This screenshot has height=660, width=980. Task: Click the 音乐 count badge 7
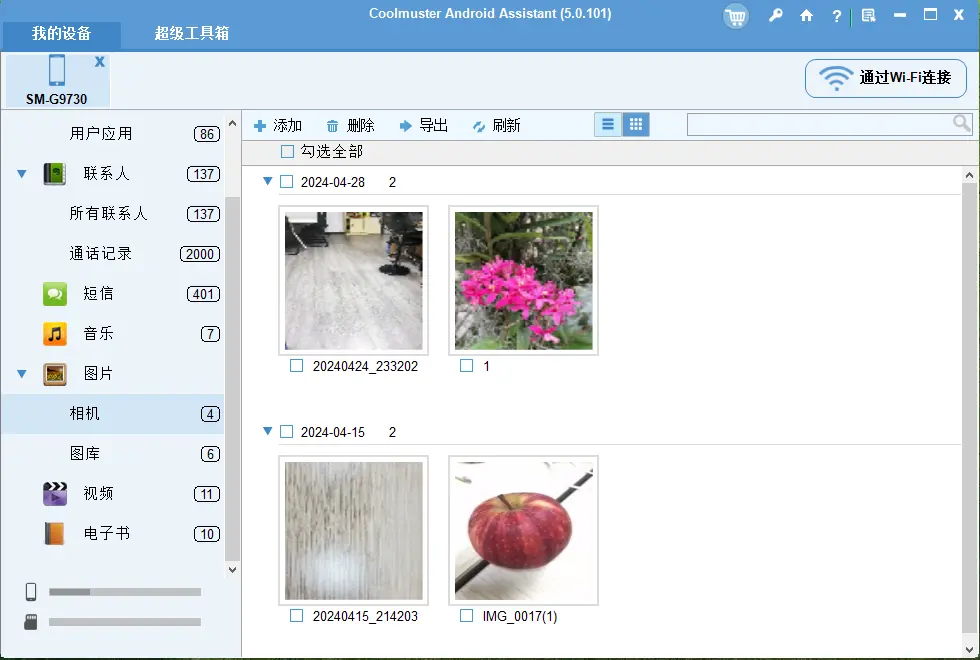(211, 334)
